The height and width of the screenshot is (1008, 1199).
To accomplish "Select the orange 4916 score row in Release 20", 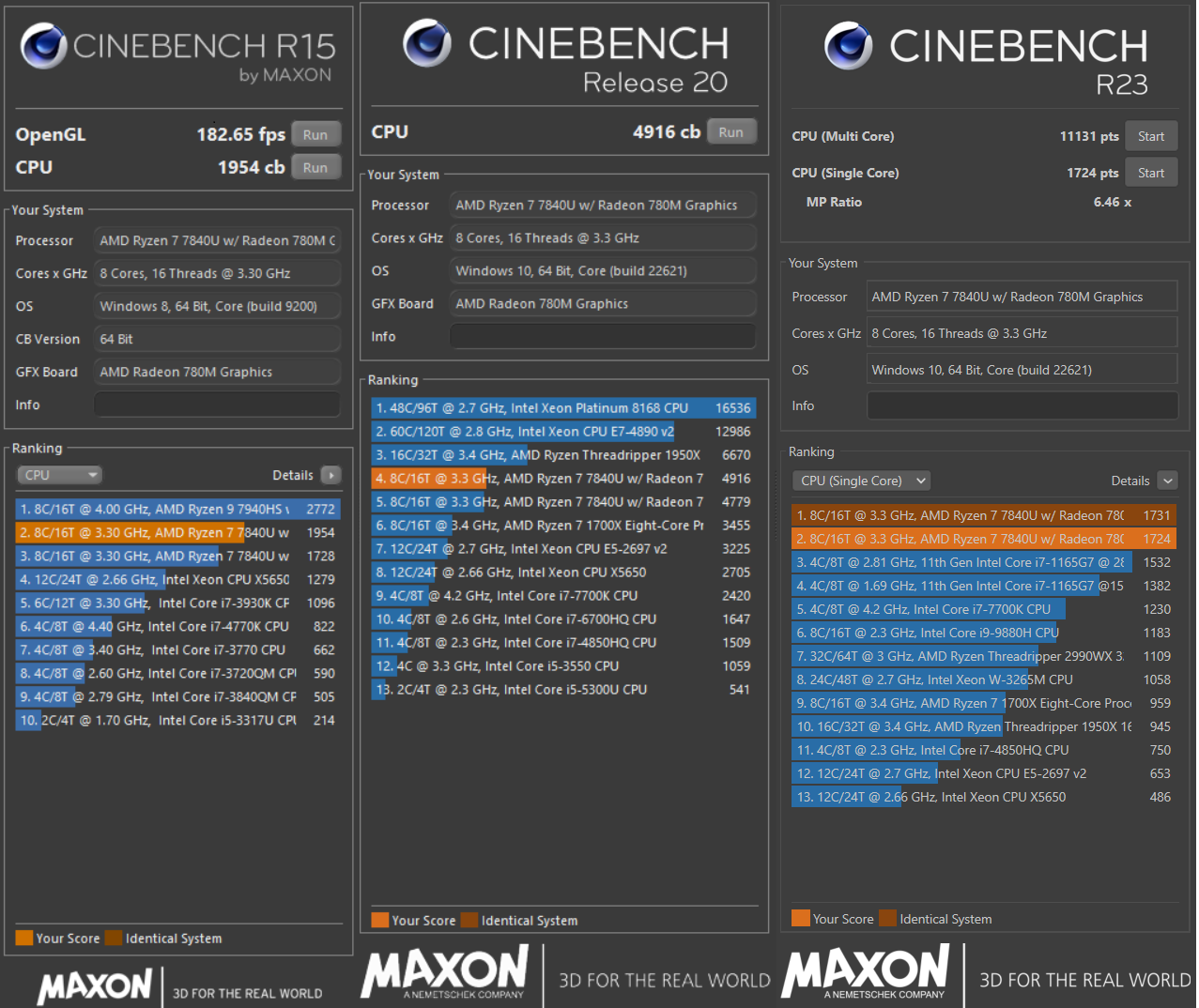I will tap(563, 478).
